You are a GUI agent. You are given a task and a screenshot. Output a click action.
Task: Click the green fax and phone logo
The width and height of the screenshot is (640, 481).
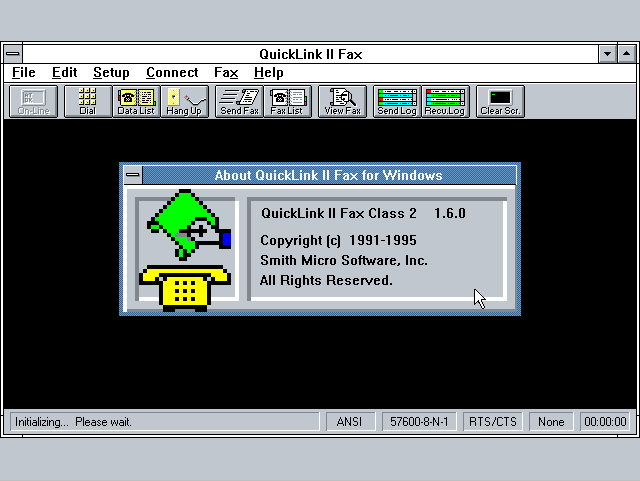(185, 250)
